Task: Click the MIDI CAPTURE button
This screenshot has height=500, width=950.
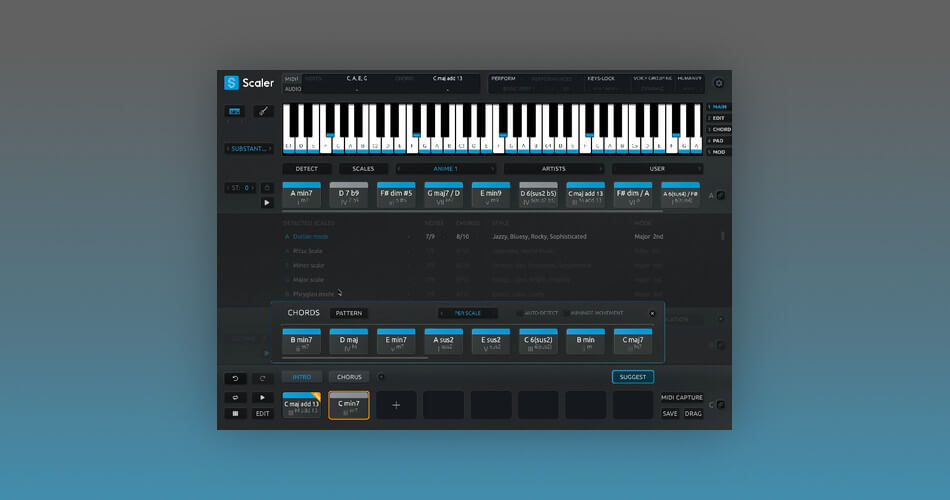Action: point(682,398)
